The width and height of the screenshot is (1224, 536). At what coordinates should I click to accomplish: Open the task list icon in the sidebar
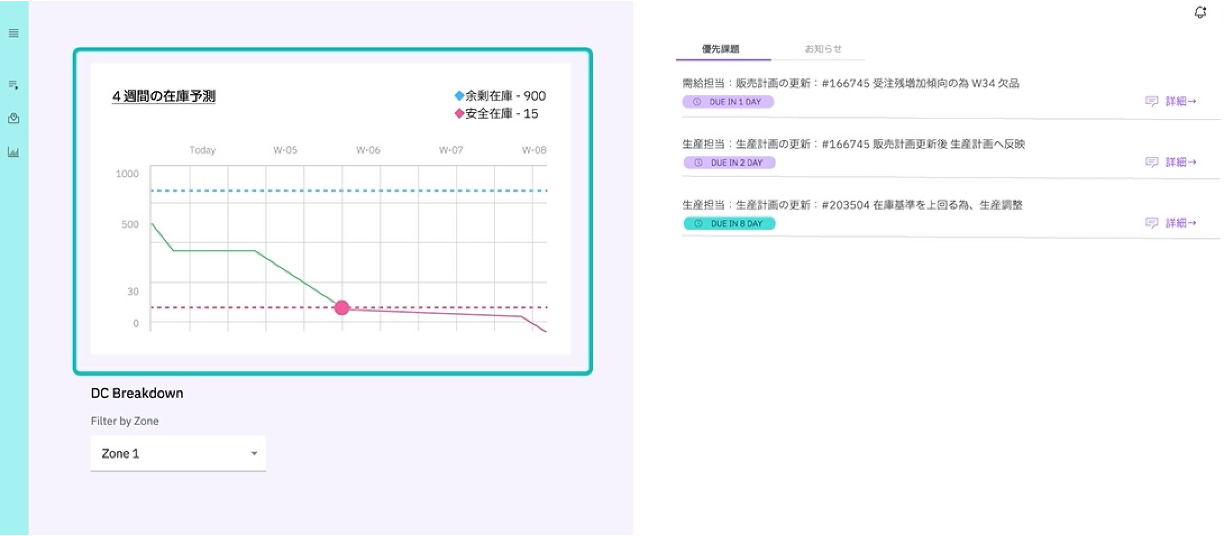13,86
